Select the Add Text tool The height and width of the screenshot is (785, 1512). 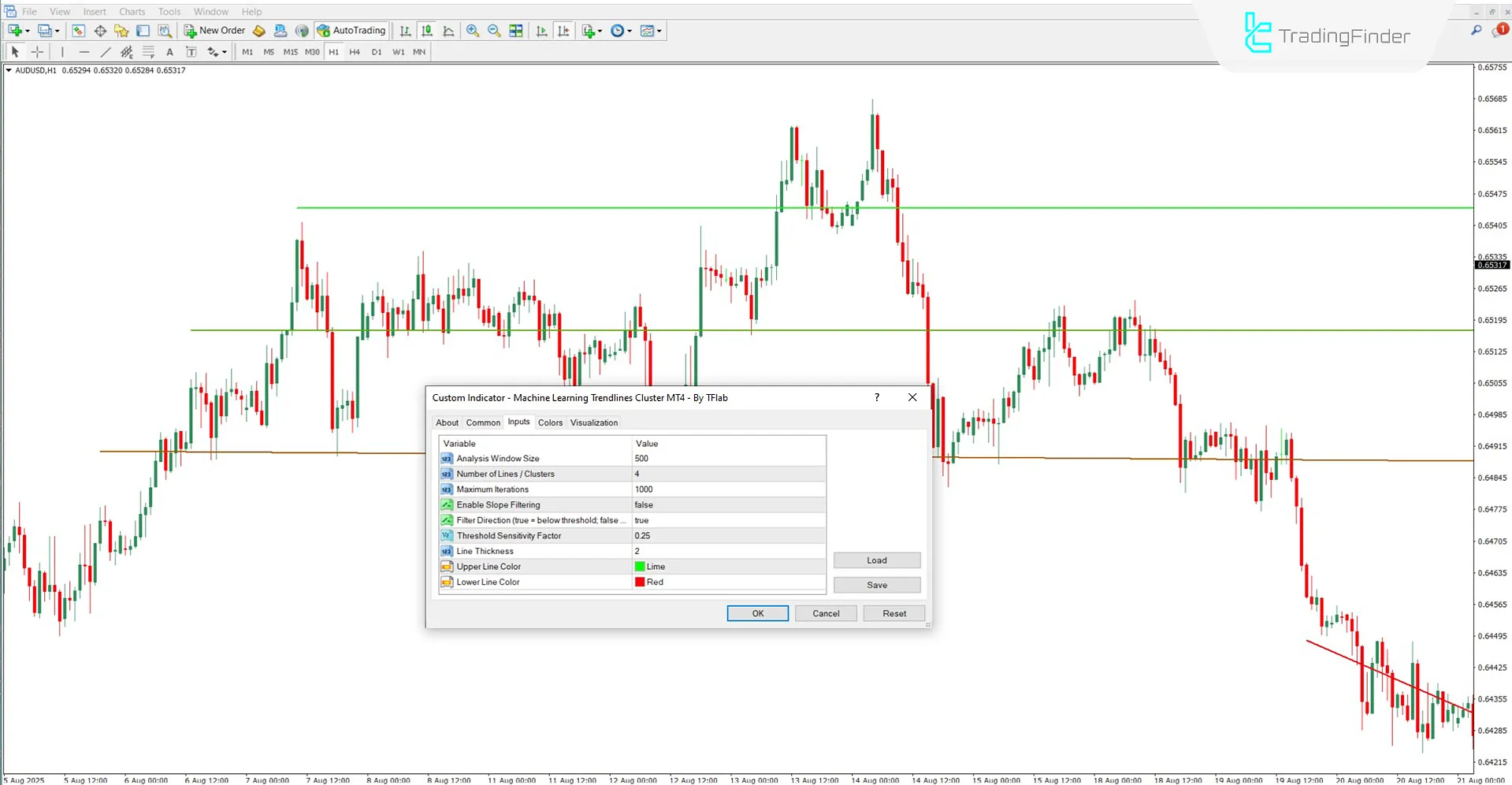pyautogui.click(x=169, y=51)
